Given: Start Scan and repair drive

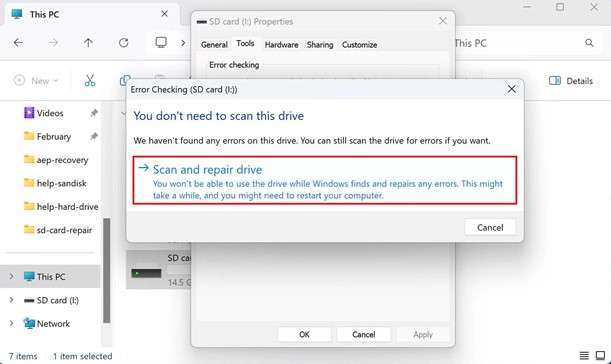Looking at the screenshot, I should tap(325, 180).
